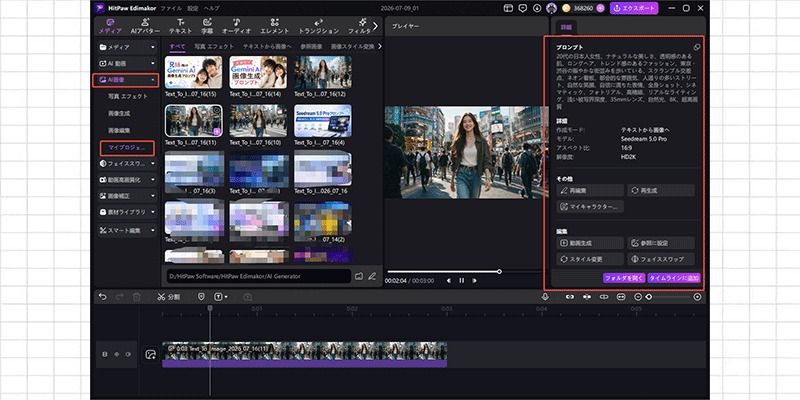Toggle the track mute speaker icon
Screen dimensions: 800x400
[128, 354]
